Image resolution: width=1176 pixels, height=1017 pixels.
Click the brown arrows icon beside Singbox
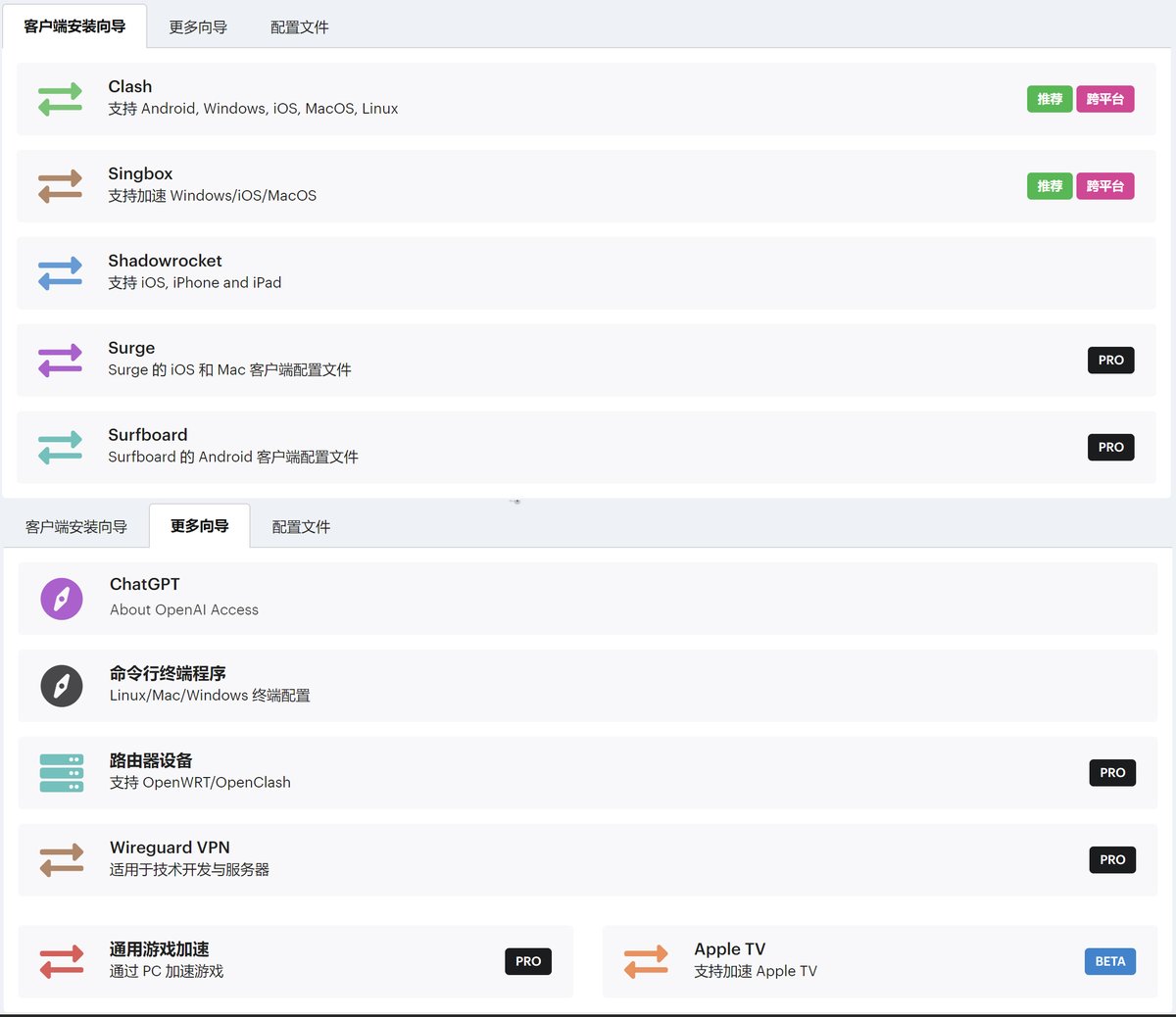tap(60, 186)
